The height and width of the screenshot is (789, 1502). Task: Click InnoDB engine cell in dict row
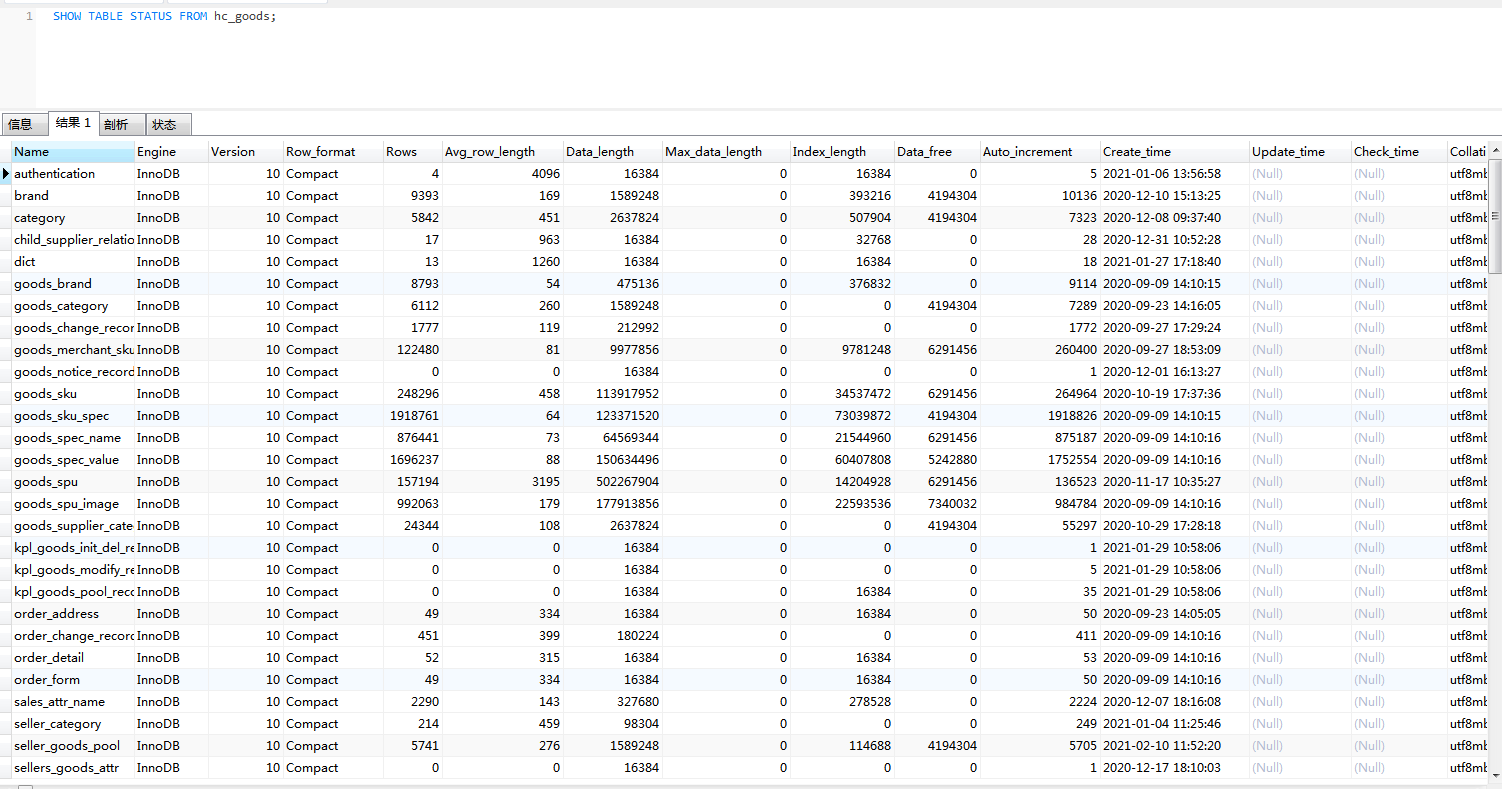171,262
